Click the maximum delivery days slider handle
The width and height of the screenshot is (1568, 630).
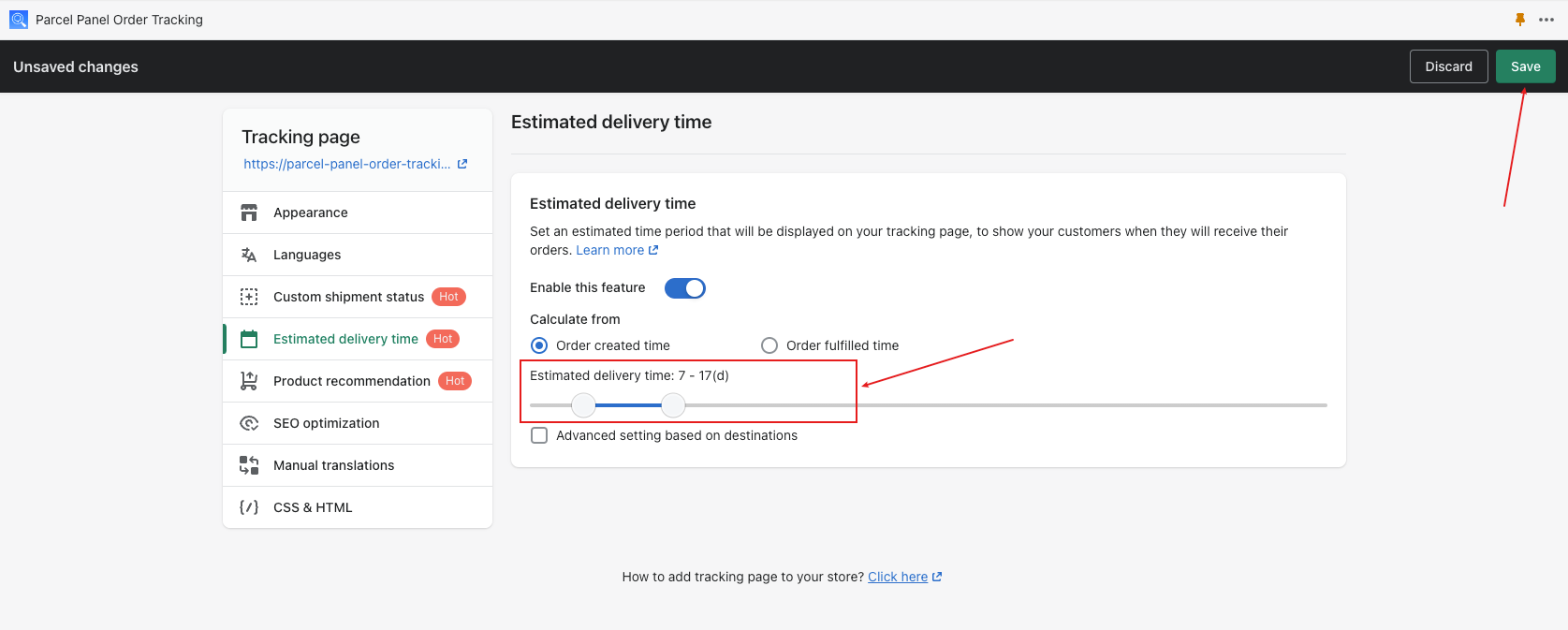click(673, 405)
